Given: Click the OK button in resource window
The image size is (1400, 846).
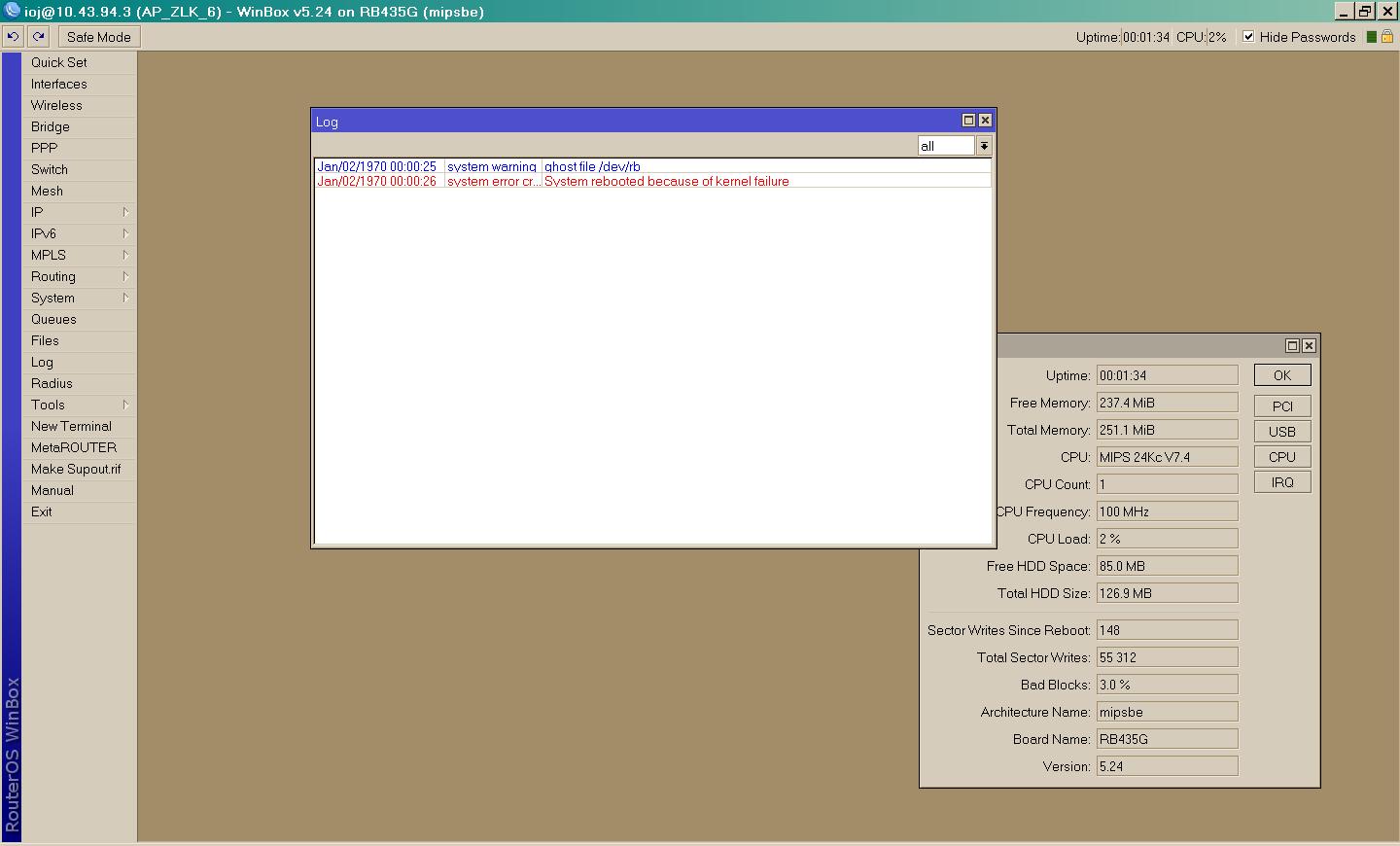Looking at the screenshot, I should pyautogui.click(x=1282, y=375).
